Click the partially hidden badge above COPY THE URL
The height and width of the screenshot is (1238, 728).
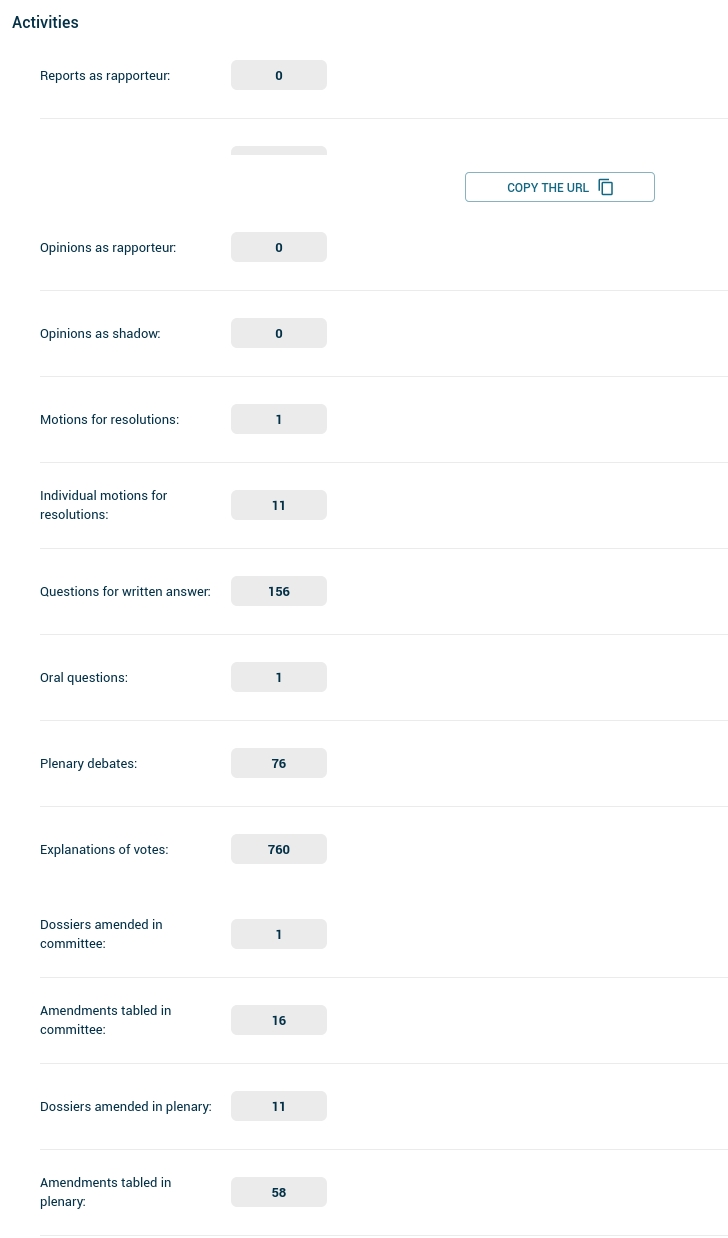(x=279, y=153)
